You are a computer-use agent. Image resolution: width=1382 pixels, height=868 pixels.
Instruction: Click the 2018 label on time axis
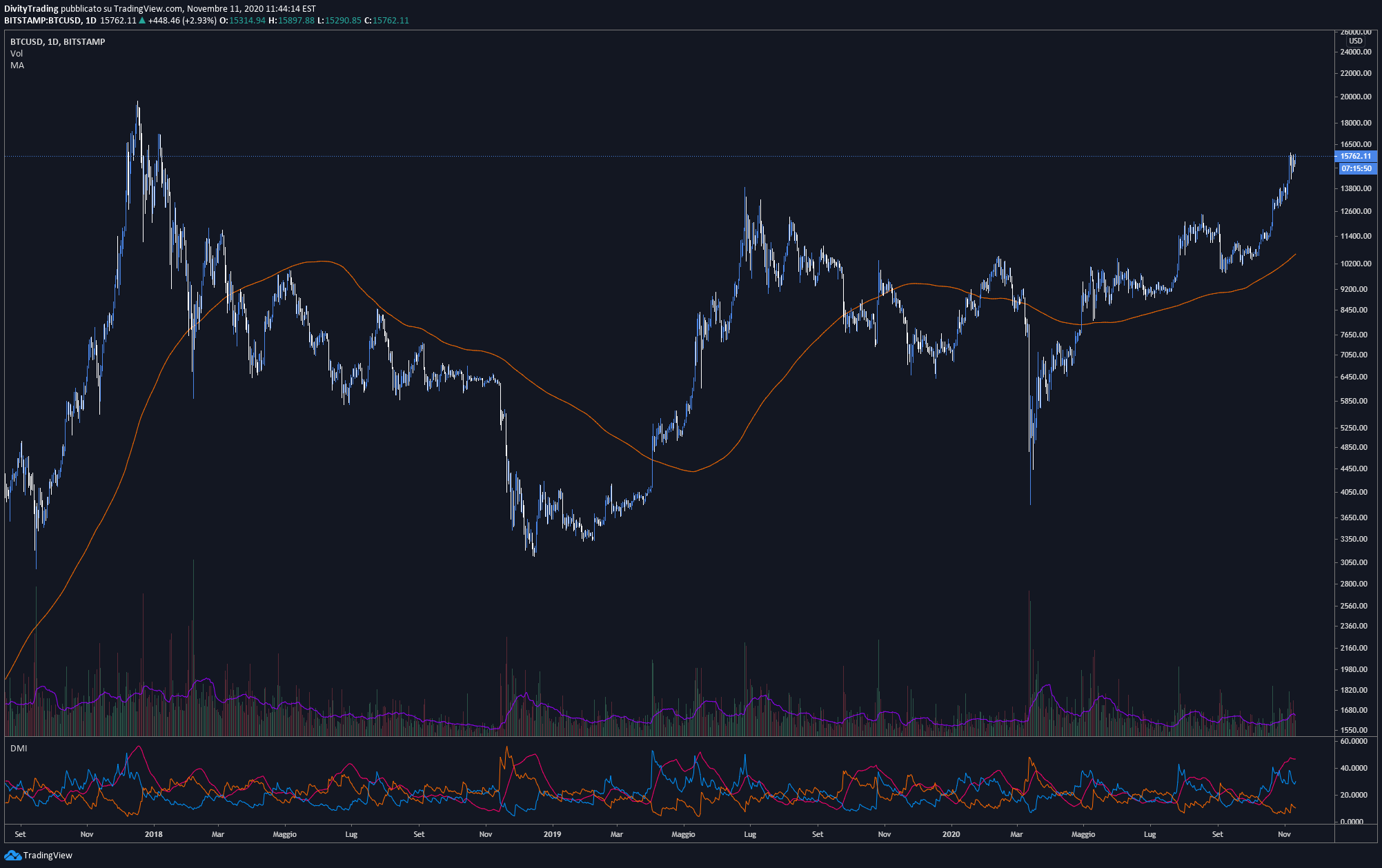pyautogui.click(x=154, y=835)
